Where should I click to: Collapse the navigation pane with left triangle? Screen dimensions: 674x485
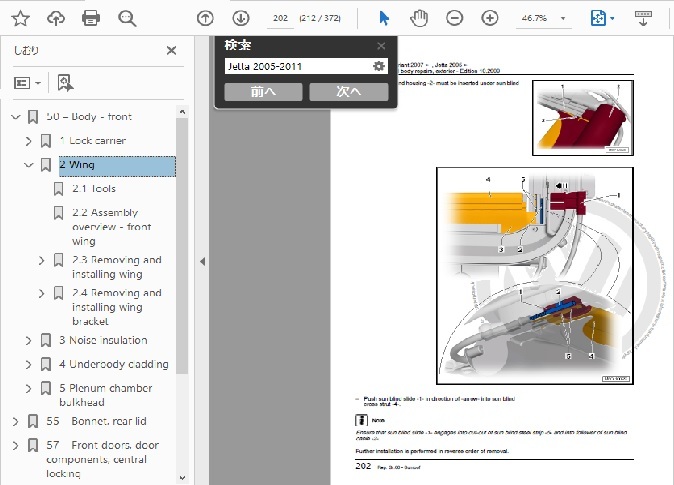click(202, 261)
